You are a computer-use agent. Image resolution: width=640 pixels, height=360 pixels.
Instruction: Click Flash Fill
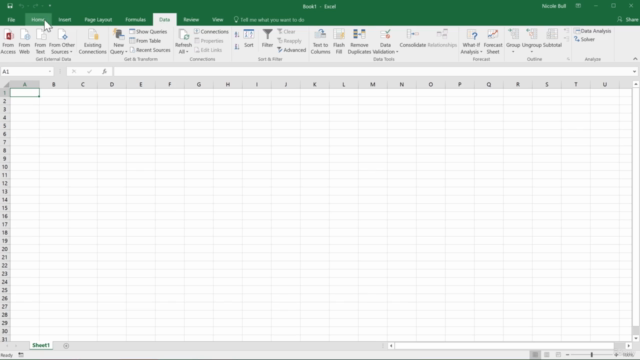339,42
